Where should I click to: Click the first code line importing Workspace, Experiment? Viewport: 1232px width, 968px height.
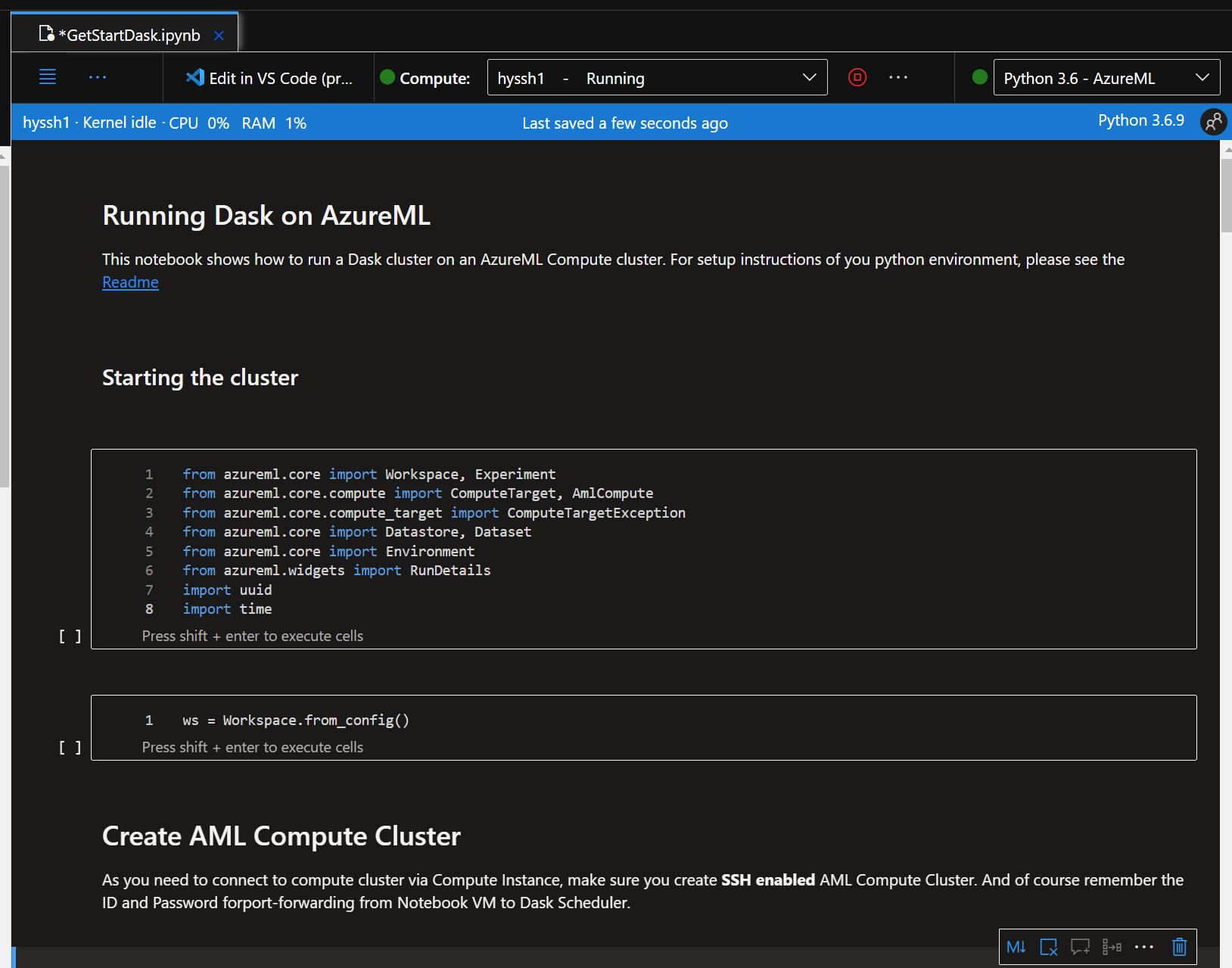click(369, 475)
